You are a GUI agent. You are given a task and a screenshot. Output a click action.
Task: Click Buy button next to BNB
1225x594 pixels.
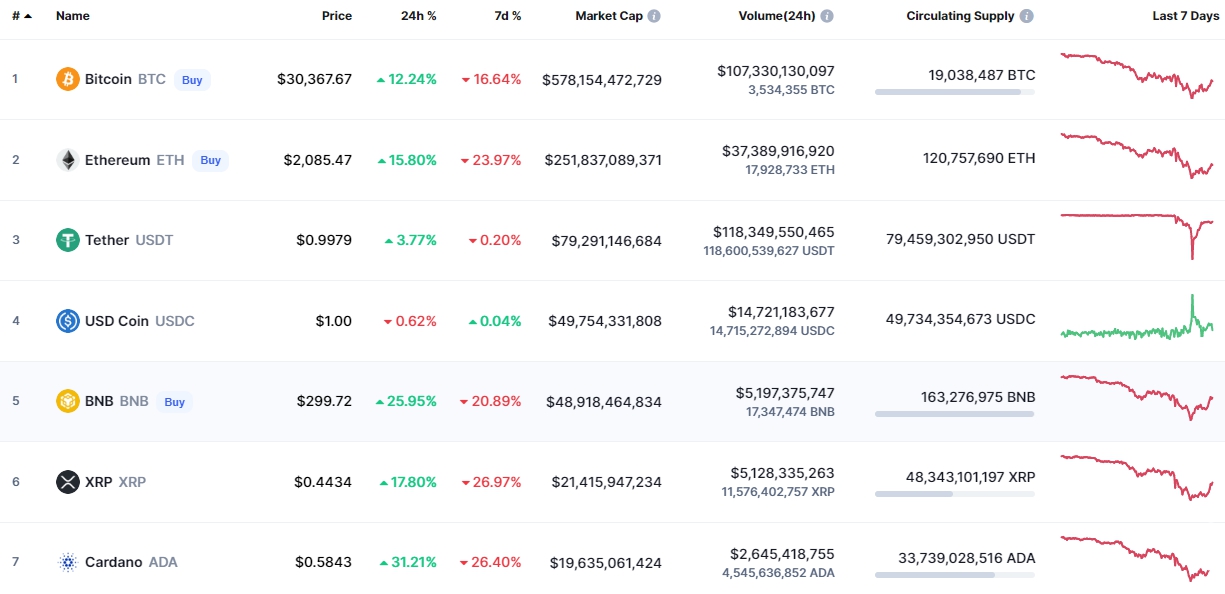[x=175, y=402]
